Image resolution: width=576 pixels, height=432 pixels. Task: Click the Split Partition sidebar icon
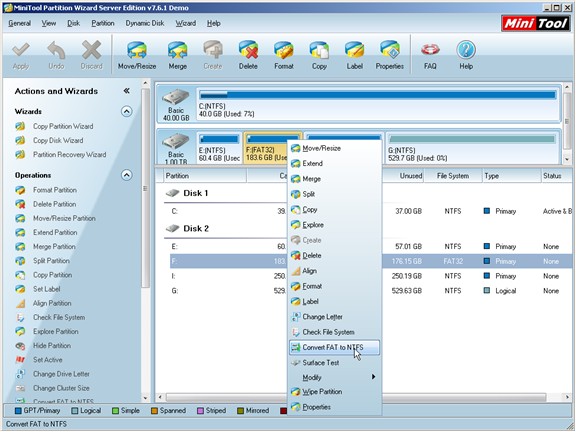coord(20,261)
